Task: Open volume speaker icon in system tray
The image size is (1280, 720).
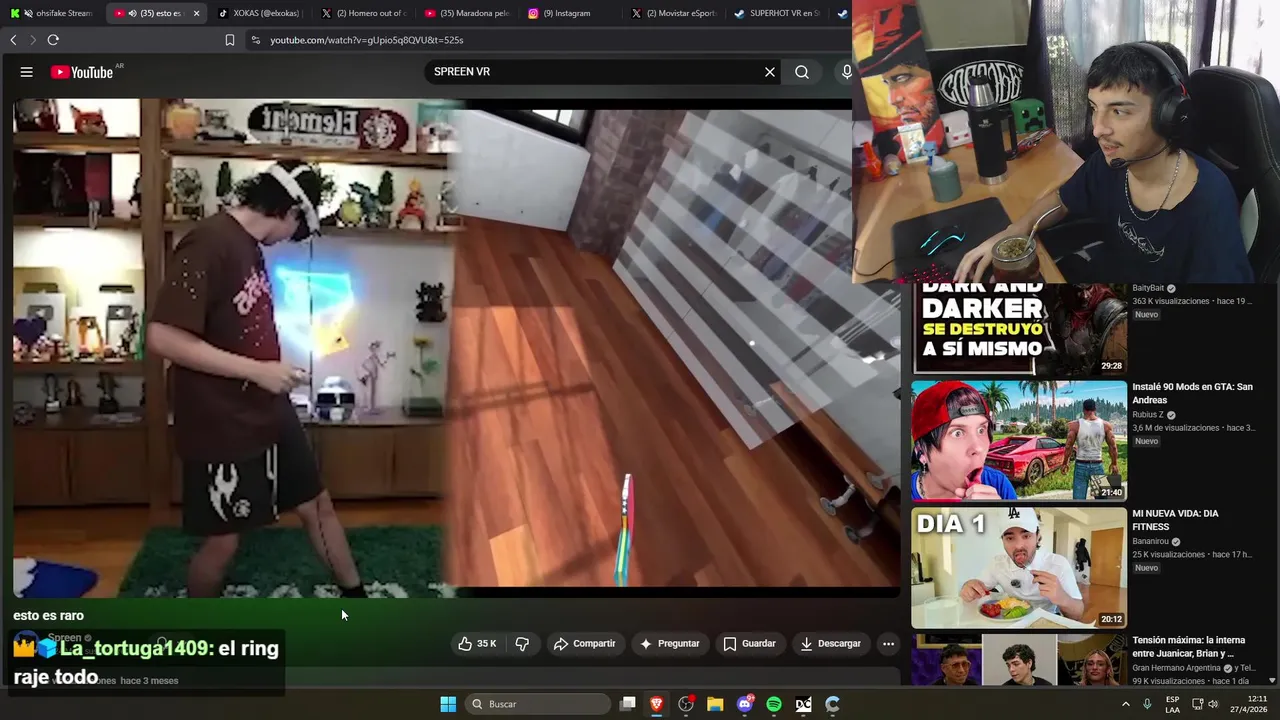Action: (x=1213, y=704)
